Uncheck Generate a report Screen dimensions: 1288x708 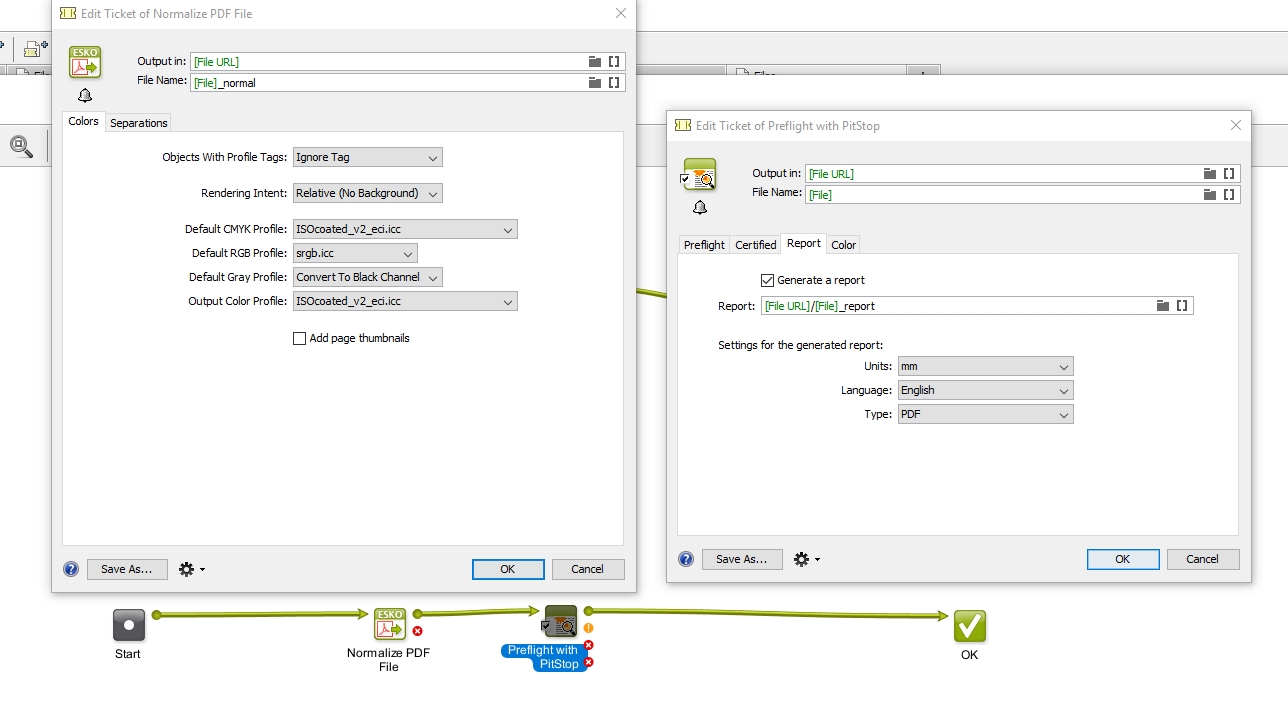click(767, 281)
